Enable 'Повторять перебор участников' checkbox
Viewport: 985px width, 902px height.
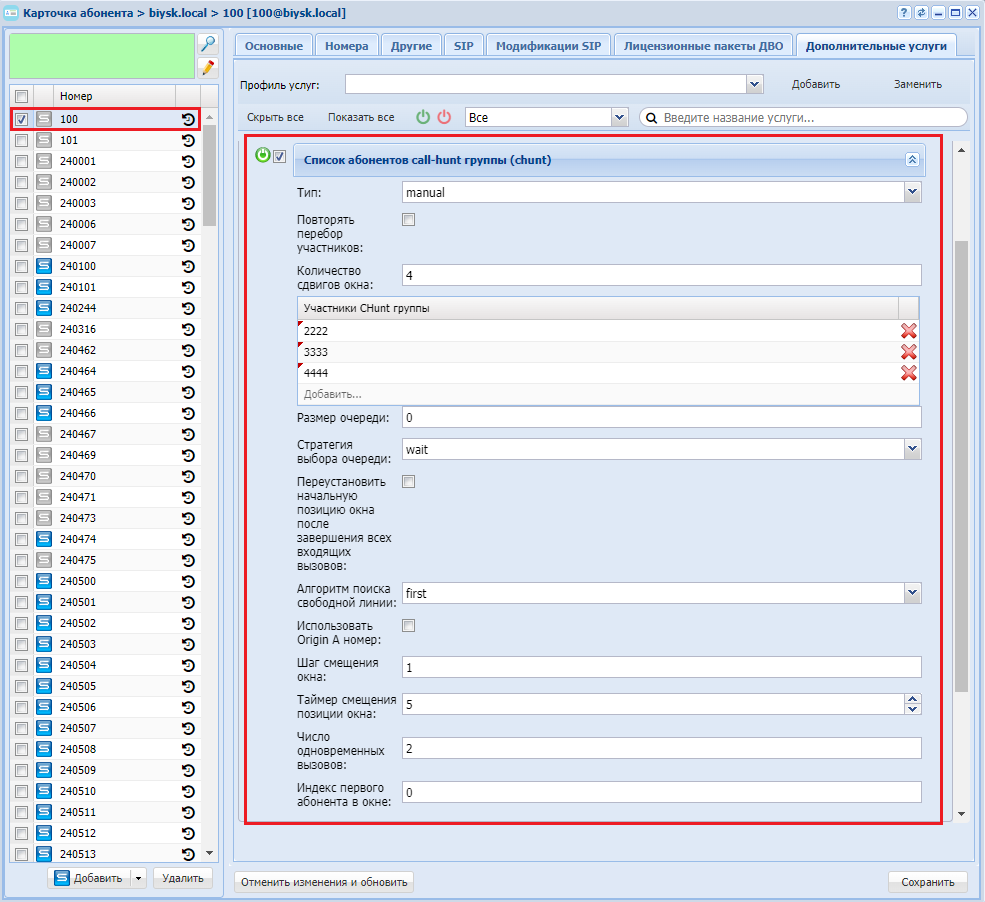(408, 220)
